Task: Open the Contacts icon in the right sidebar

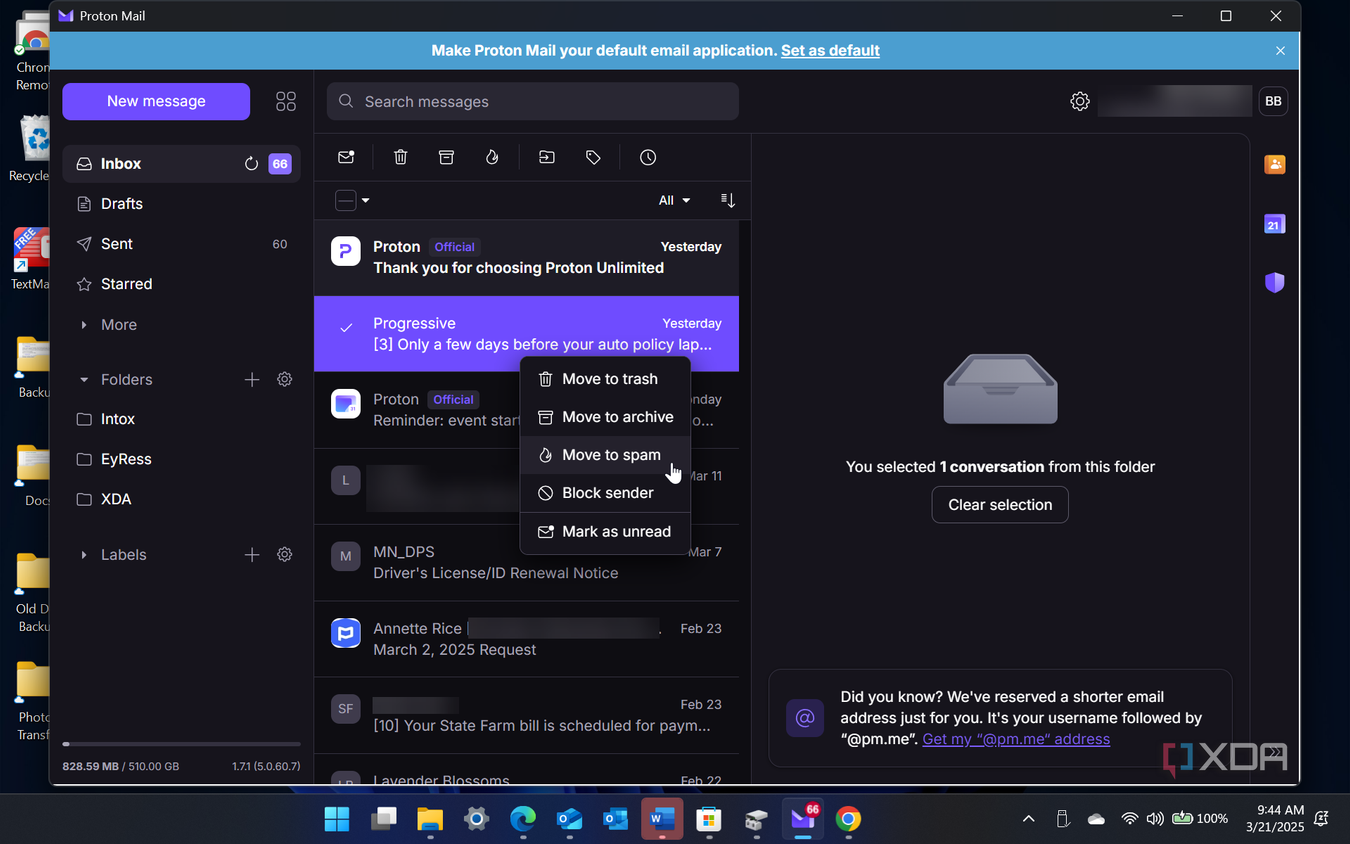Action: point(1274,164)
